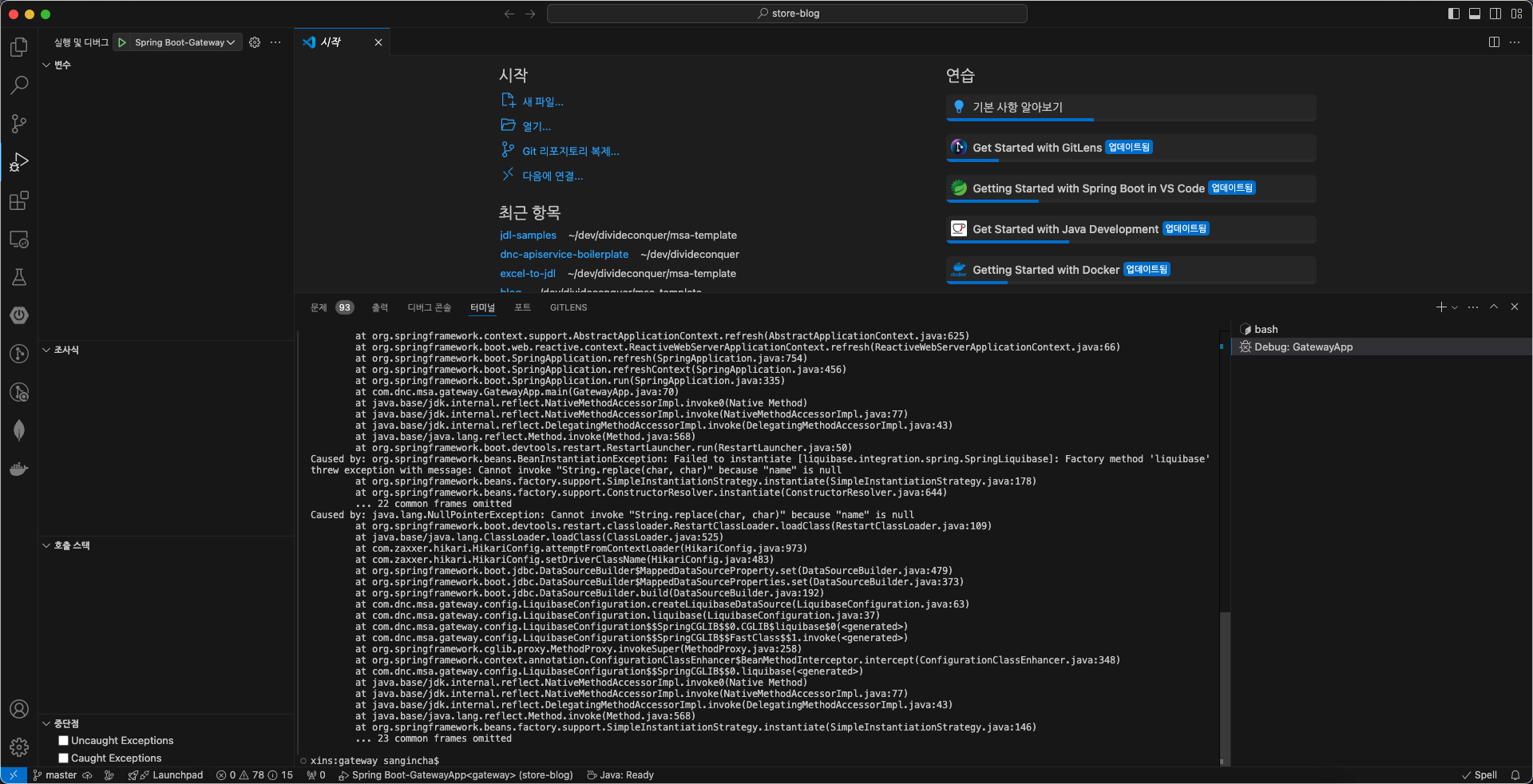Open Getting Started with Spring Boot walkthrough
Screen dimensions: 1533x784
1131,188
